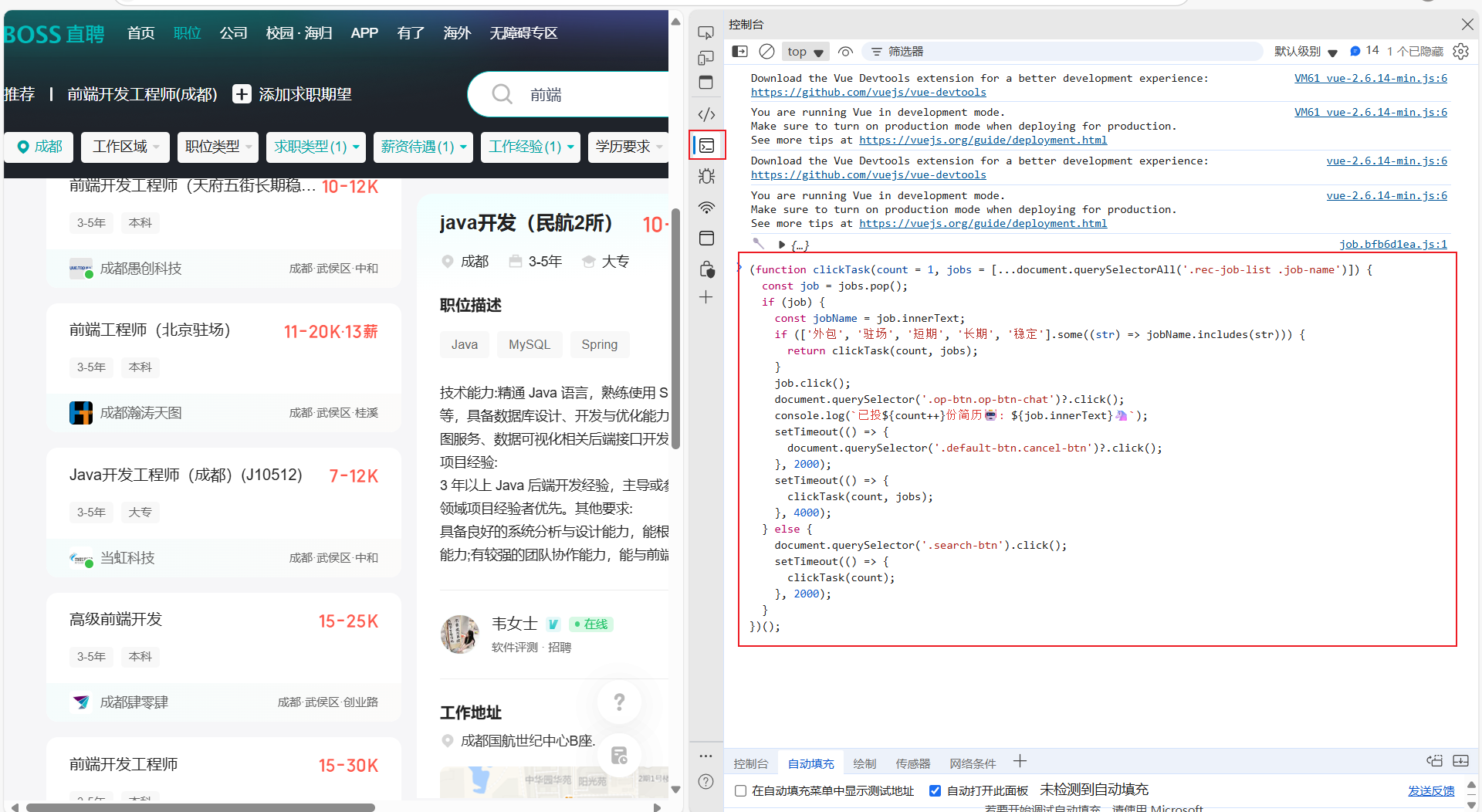1482x812 pixels.
Task: Clear the console with the circle-slash icon
Action: [x=766, y=52]
